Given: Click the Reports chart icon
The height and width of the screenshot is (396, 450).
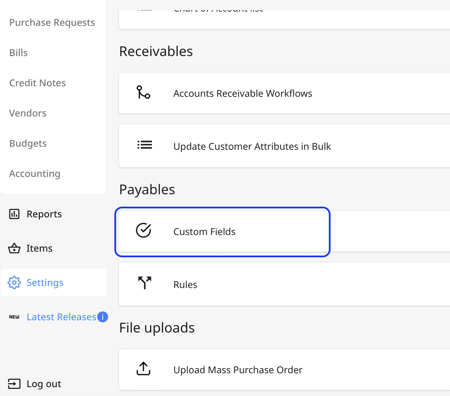Looking at the screenshot, I should (x=14, y=214).
